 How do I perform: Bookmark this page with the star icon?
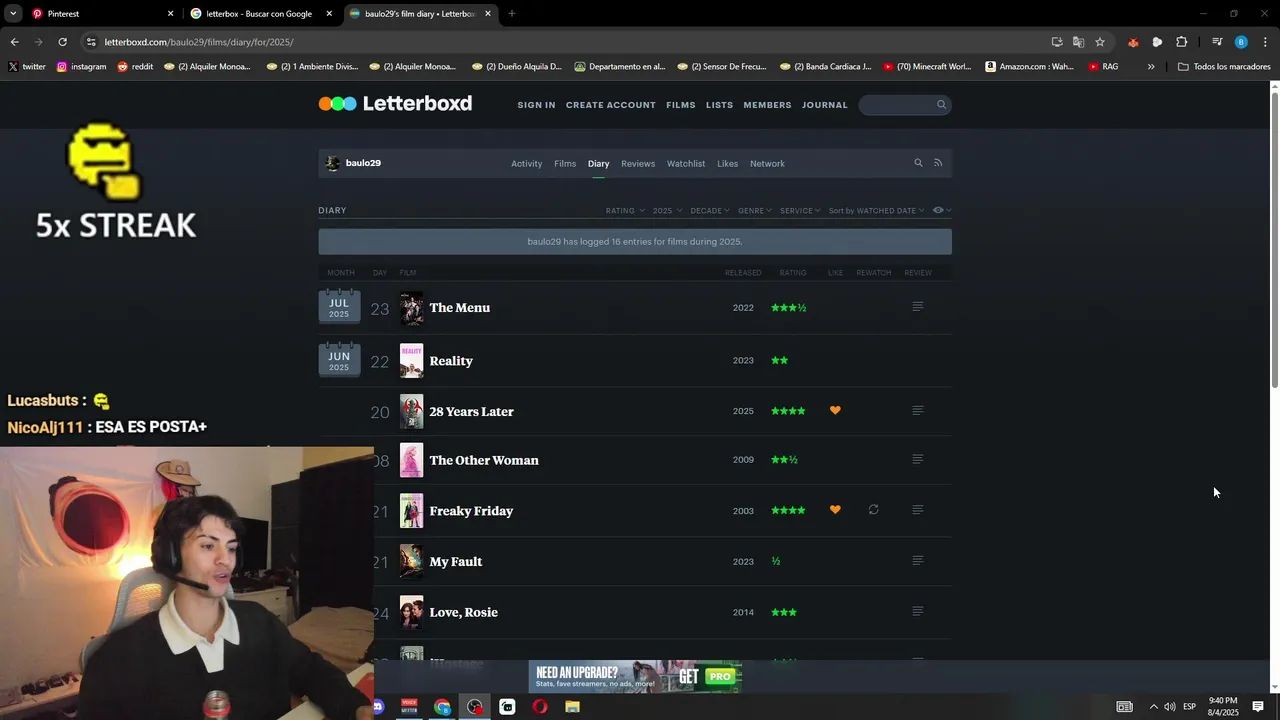pyautogui.click(x=1100, y=42)
